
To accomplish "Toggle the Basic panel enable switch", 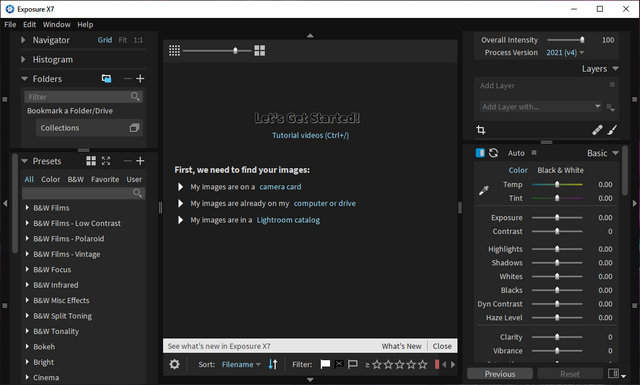I will 480,153.
